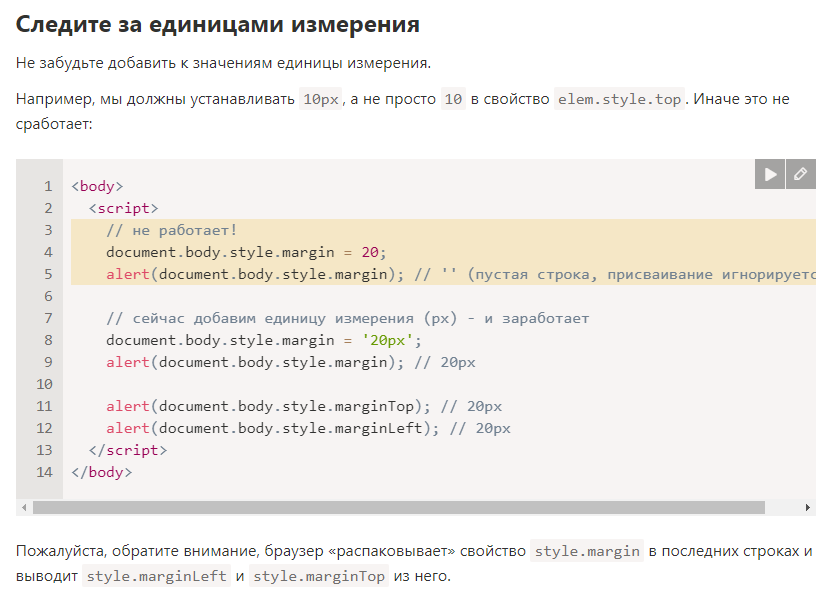Click line number 10 in the gutter
Image resolution: width=834 pixels, height=602 pixels.
click(x=44, y=384)
